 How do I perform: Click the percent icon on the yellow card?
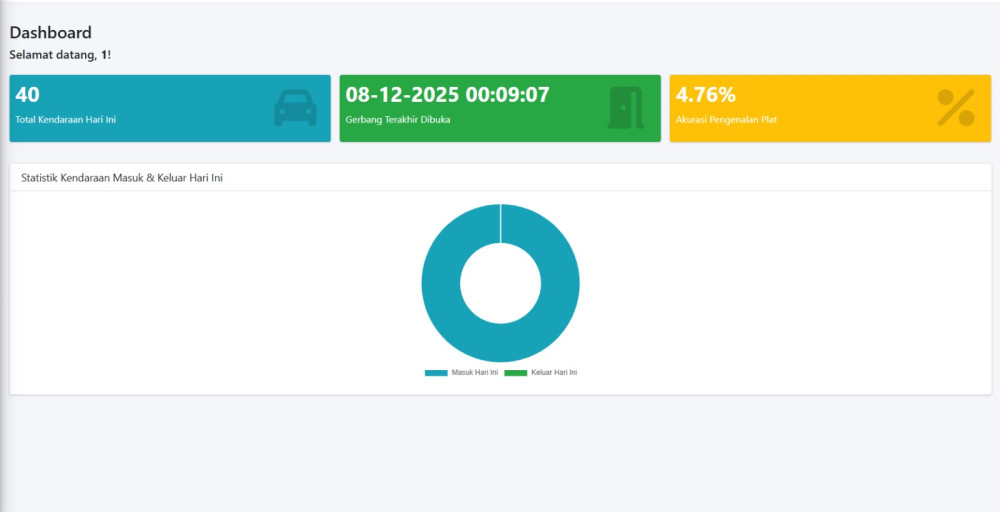[955, 108]
